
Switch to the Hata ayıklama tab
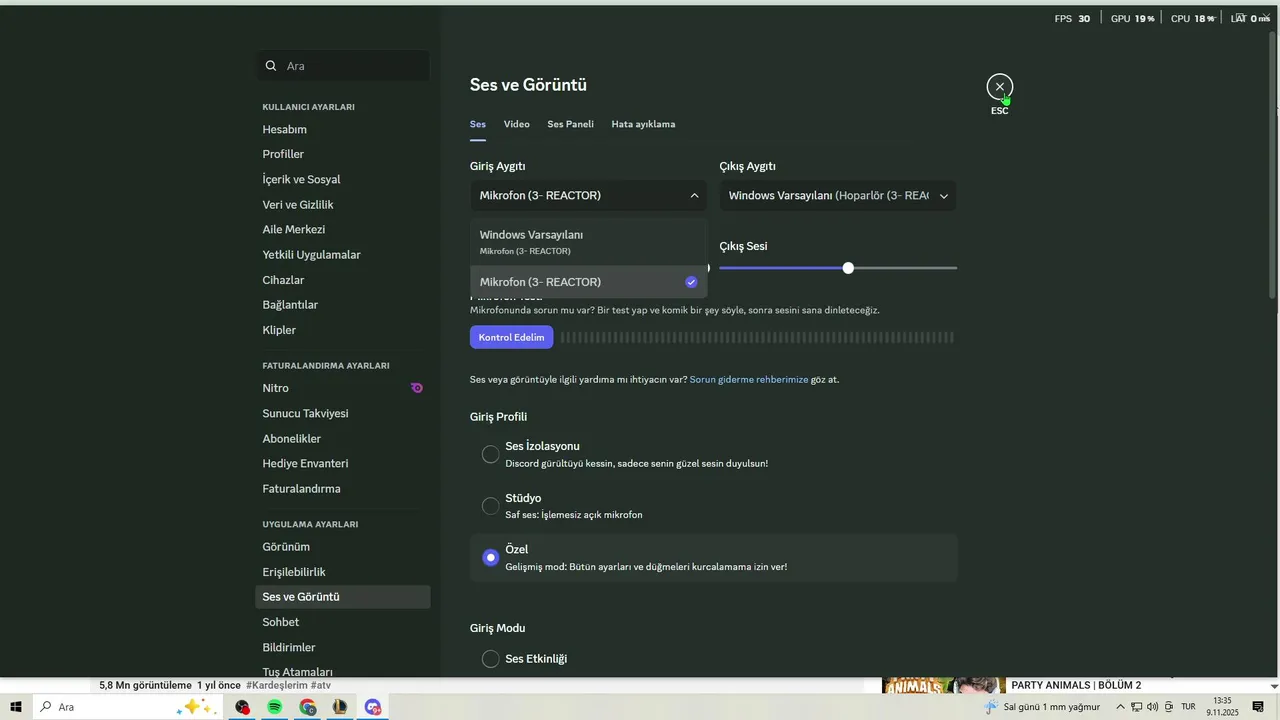tap(643, 124)
